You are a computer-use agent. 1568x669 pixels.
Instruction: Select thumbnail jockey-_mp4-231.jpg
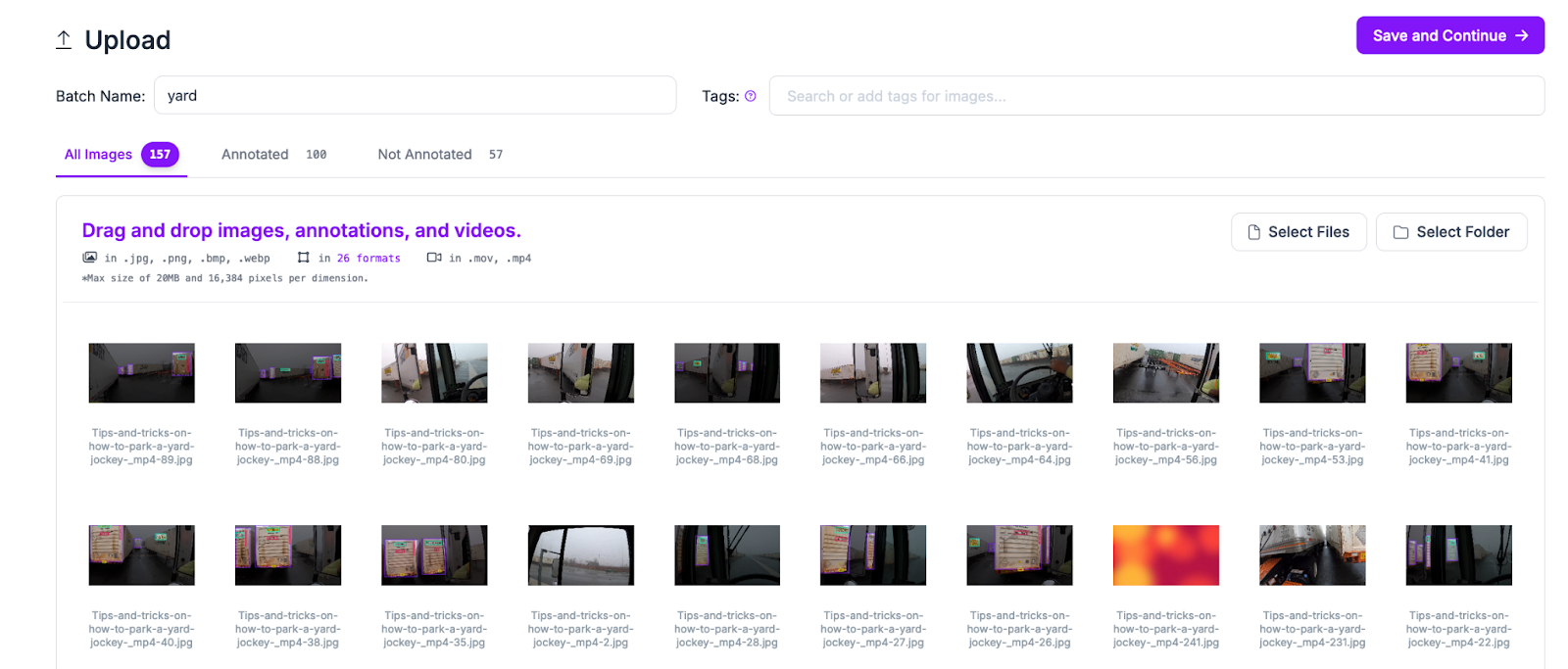(1312, 555)
